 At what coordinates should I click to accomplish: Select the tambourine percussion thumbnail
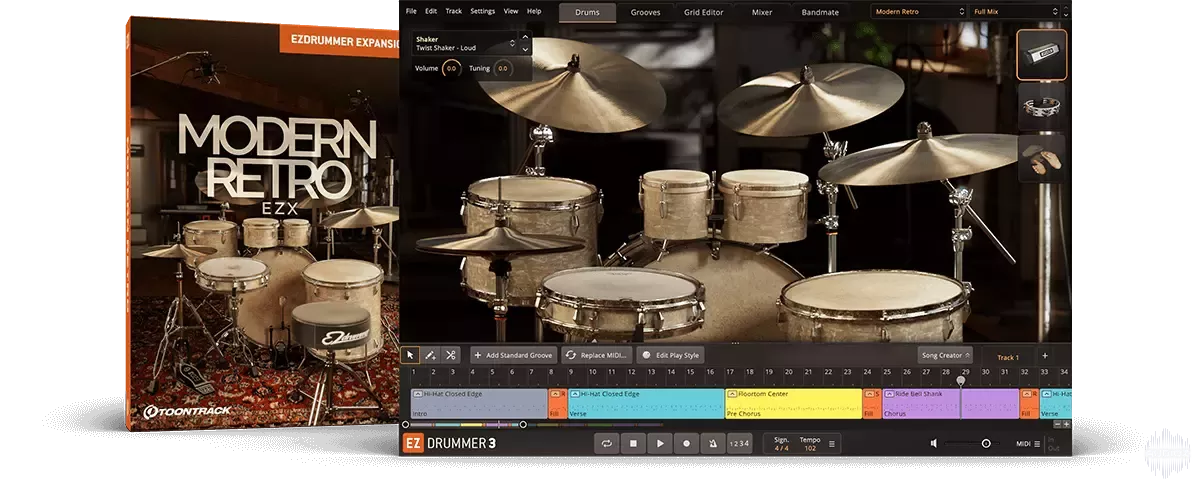[1042, 106]
